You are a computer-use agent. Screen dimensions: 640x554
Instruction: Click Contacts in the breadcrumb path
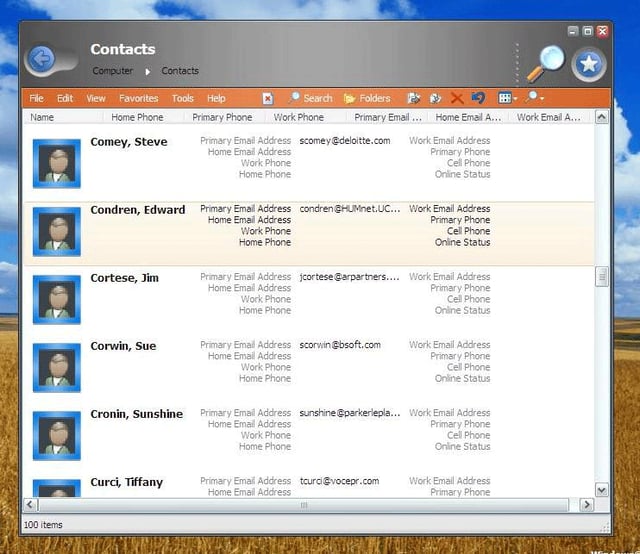click(x=180, y=71)
